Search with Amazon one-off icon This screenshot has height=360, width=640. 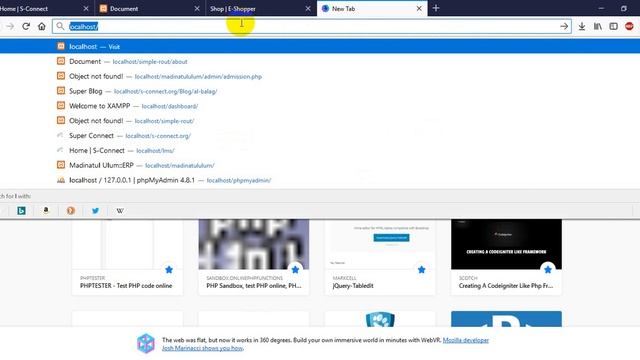point(46,211)
